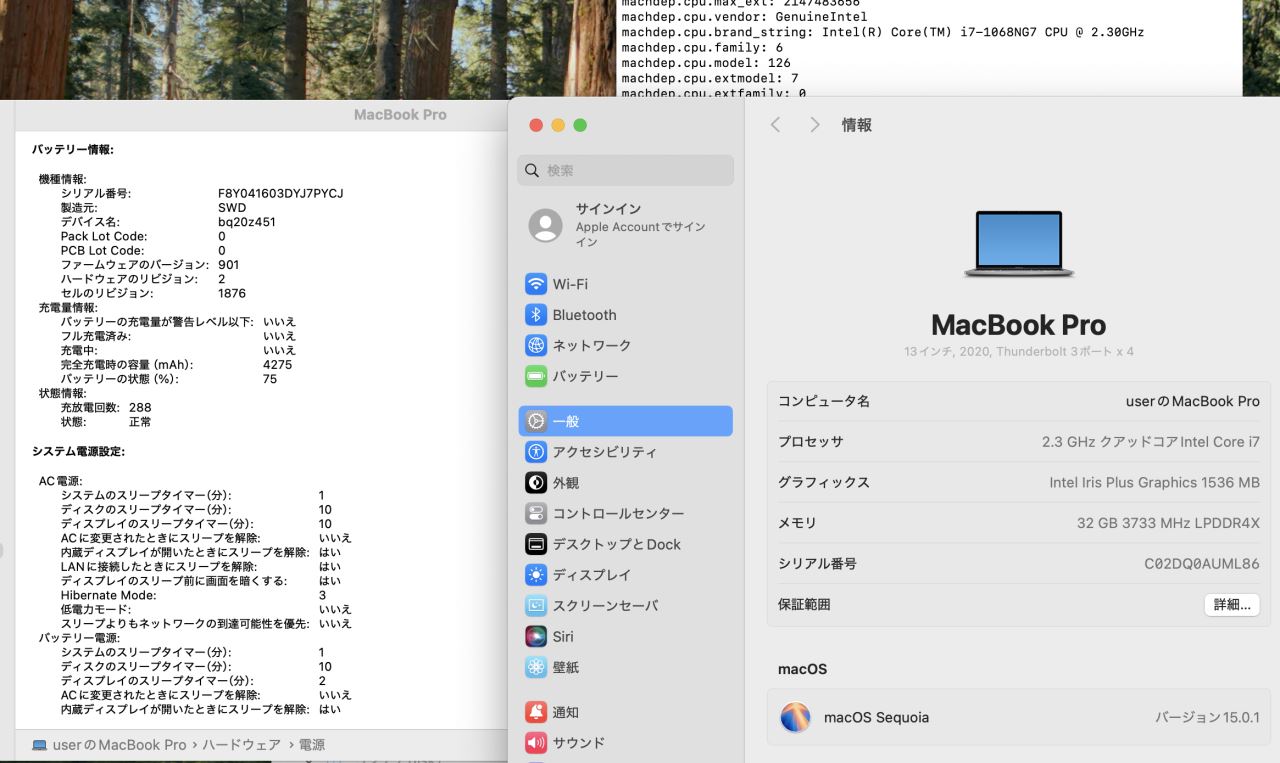Select the ネットワーク globe icon
The image size is (1280, 763).
coord(536,346)
